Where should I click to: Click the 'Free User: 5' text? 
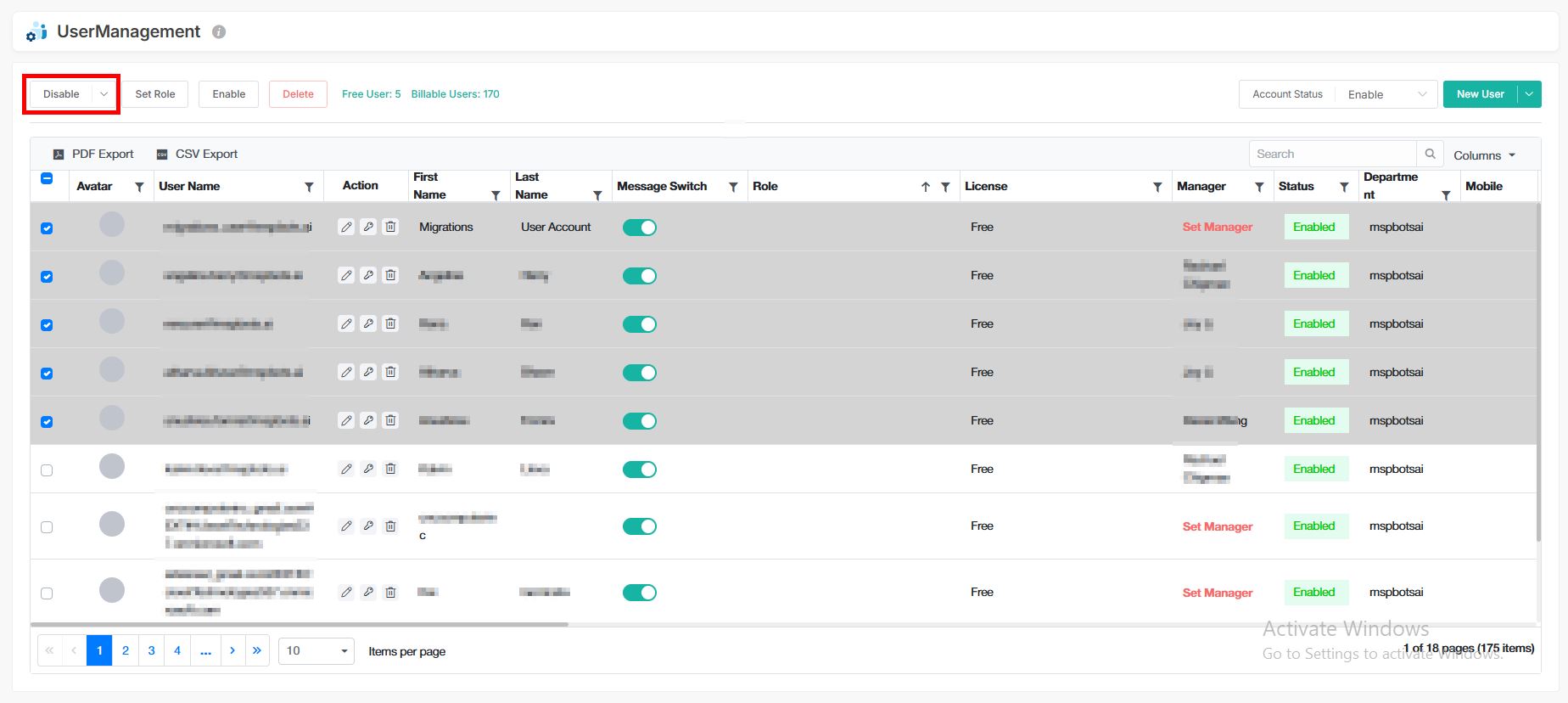372,94
